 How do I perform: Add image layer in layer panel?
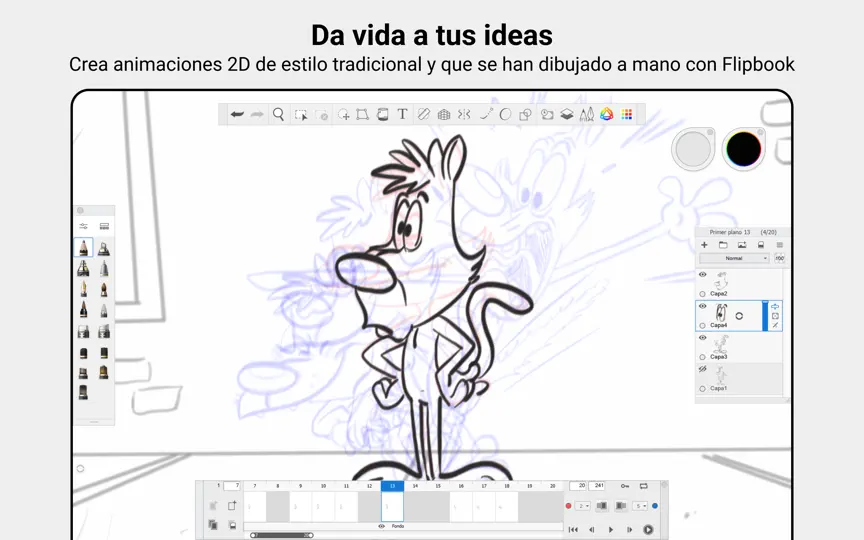pos(742,245)
